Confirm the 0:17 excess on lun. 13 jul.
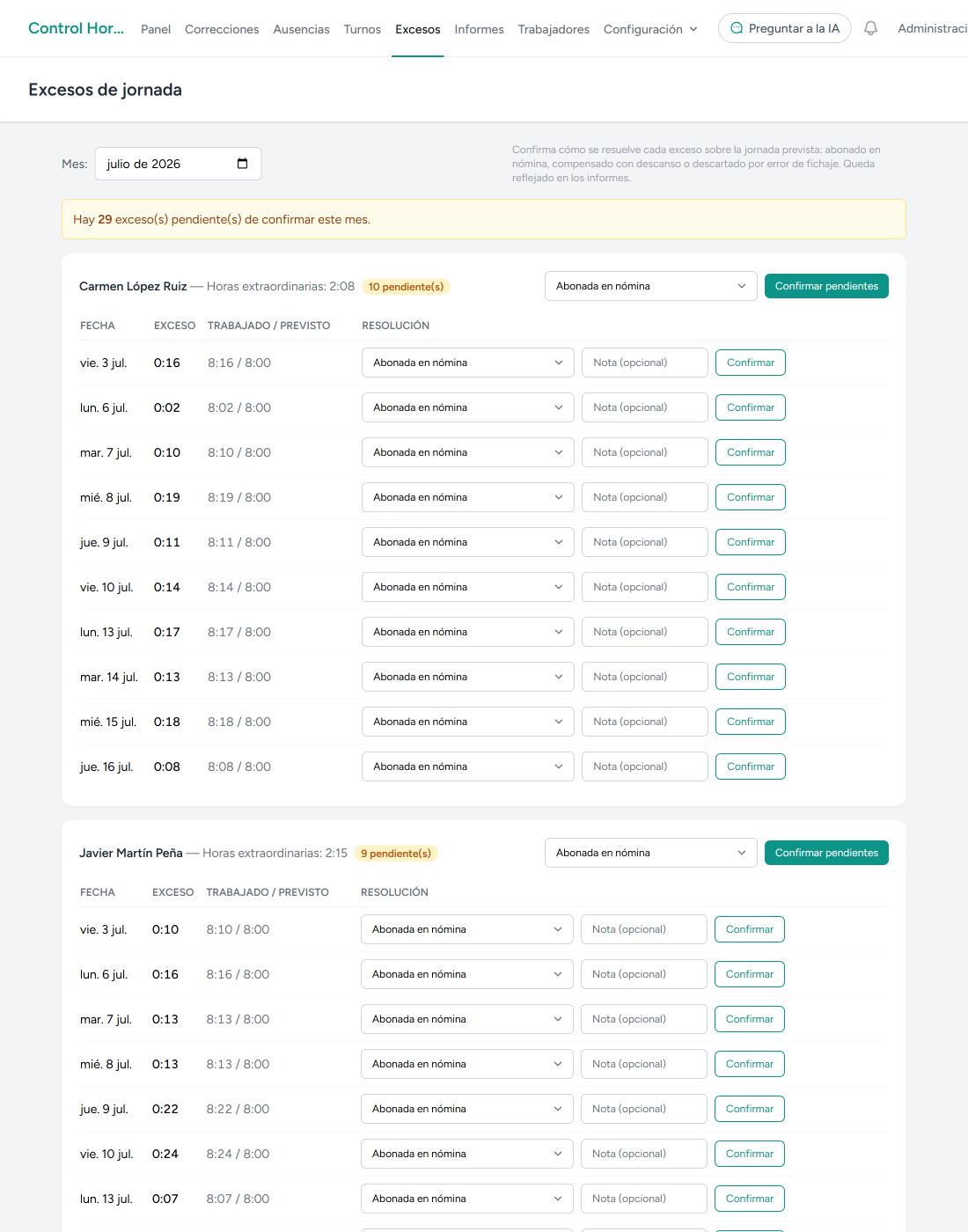 tap(751, 632)
